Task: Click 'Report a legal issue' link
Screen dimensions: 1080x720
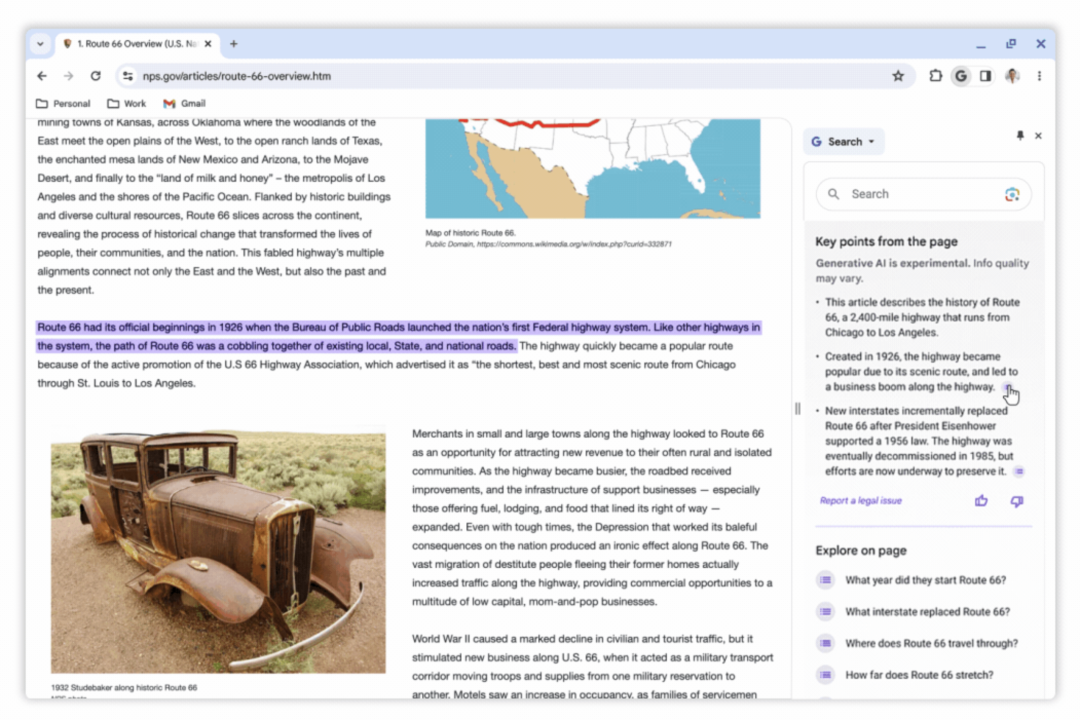Action: (x=860, y=501)
